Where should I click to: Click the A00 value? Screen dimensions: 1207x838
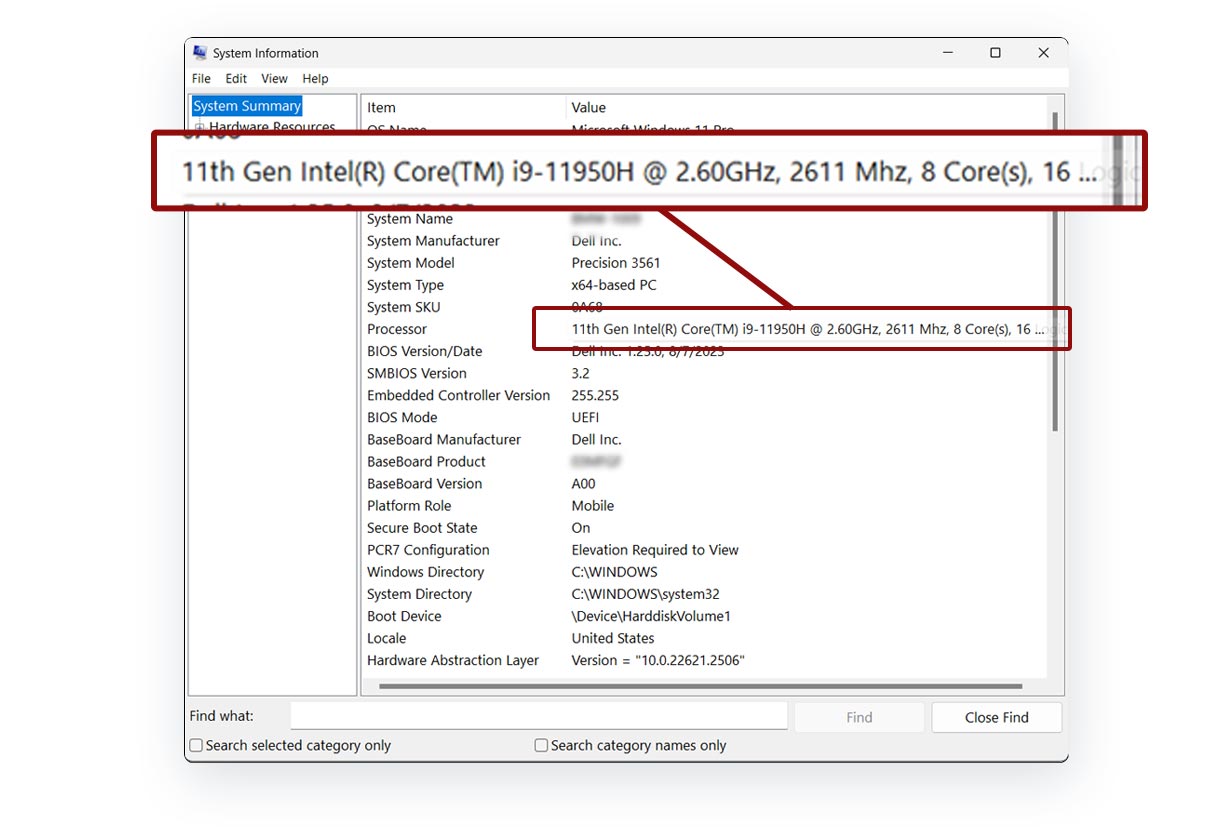tap(583, 483)
